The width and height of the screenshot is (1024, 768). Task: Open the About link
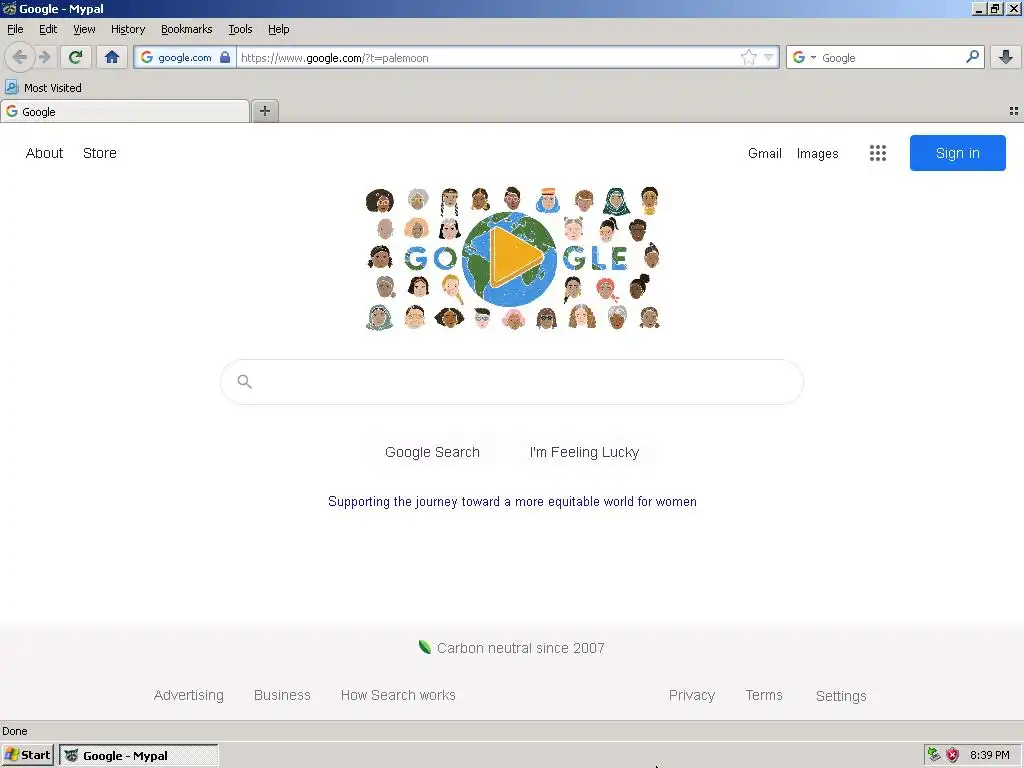(44, 153)
